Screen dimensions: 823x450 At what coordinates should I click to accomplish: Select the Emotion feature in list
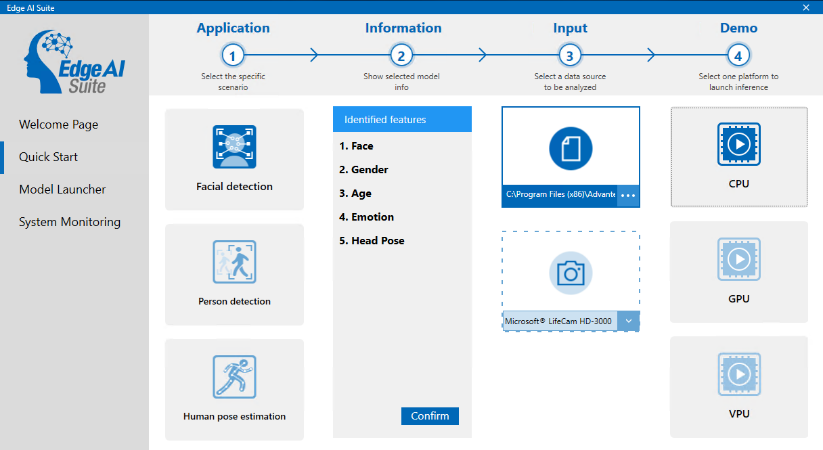(366, 217)
